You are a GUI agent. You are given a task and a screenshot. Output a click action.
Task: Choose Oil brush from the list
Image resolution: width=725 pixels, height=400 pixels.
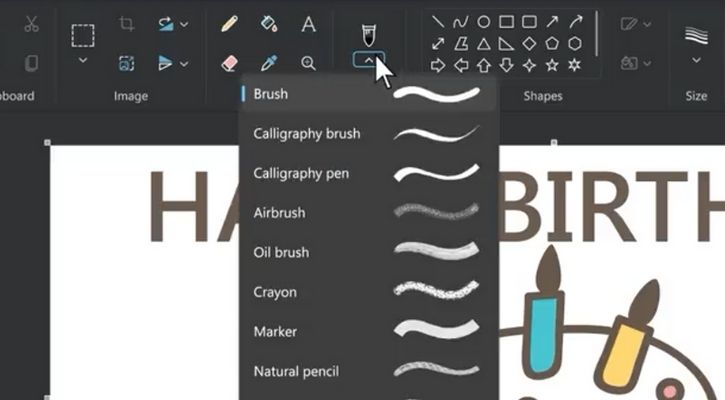(369, 252)
